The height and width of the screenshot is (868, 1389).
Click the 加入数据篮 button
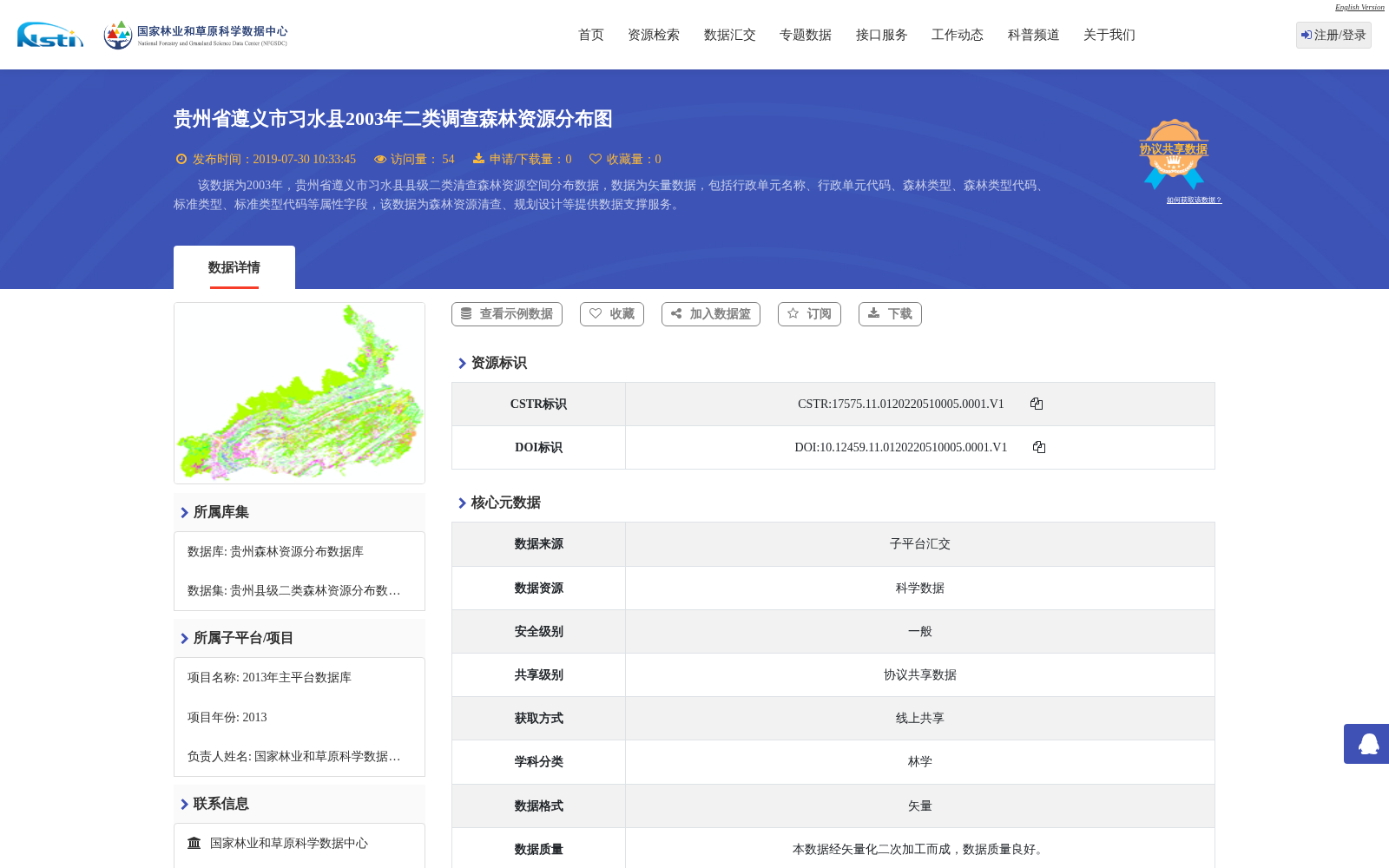[x=711, y=314]
